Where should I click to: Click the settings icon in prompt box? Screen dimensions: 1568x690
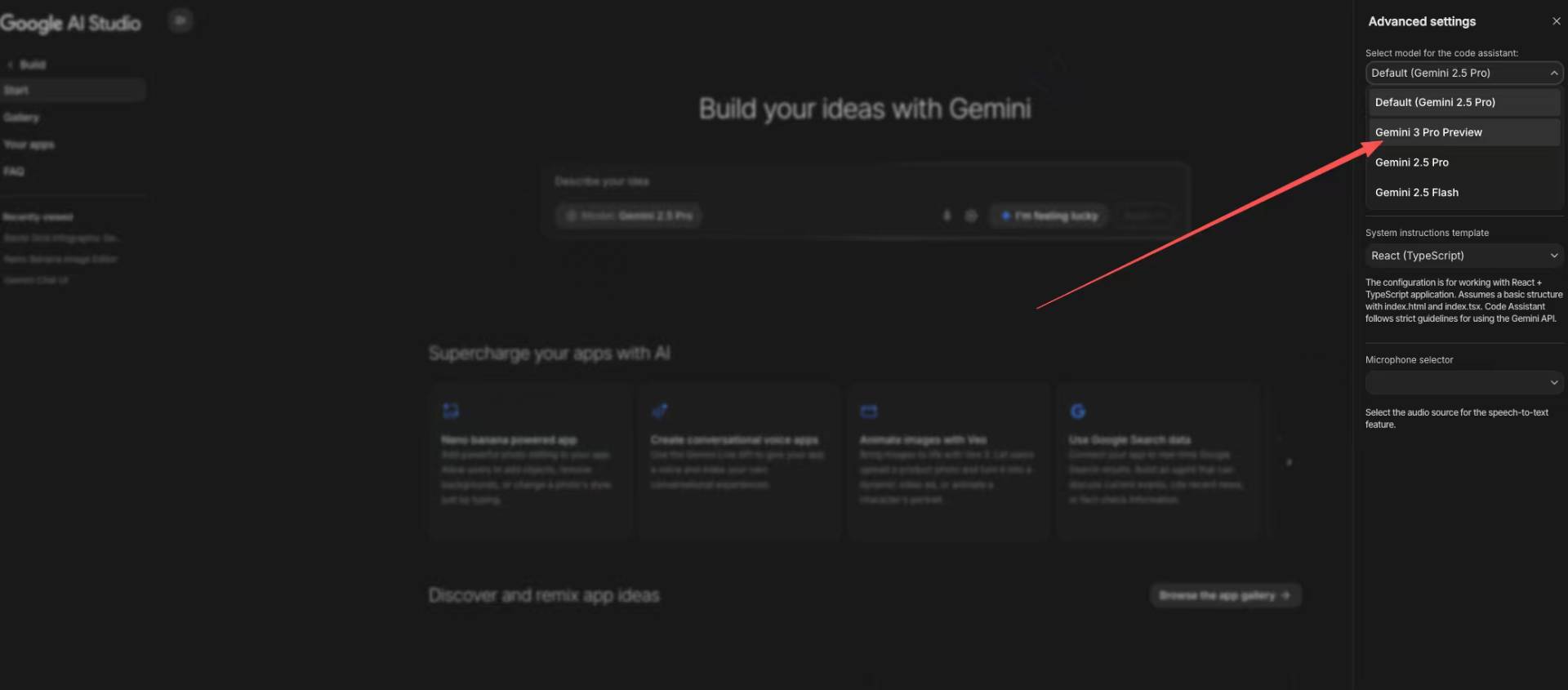tap(971, 216)
